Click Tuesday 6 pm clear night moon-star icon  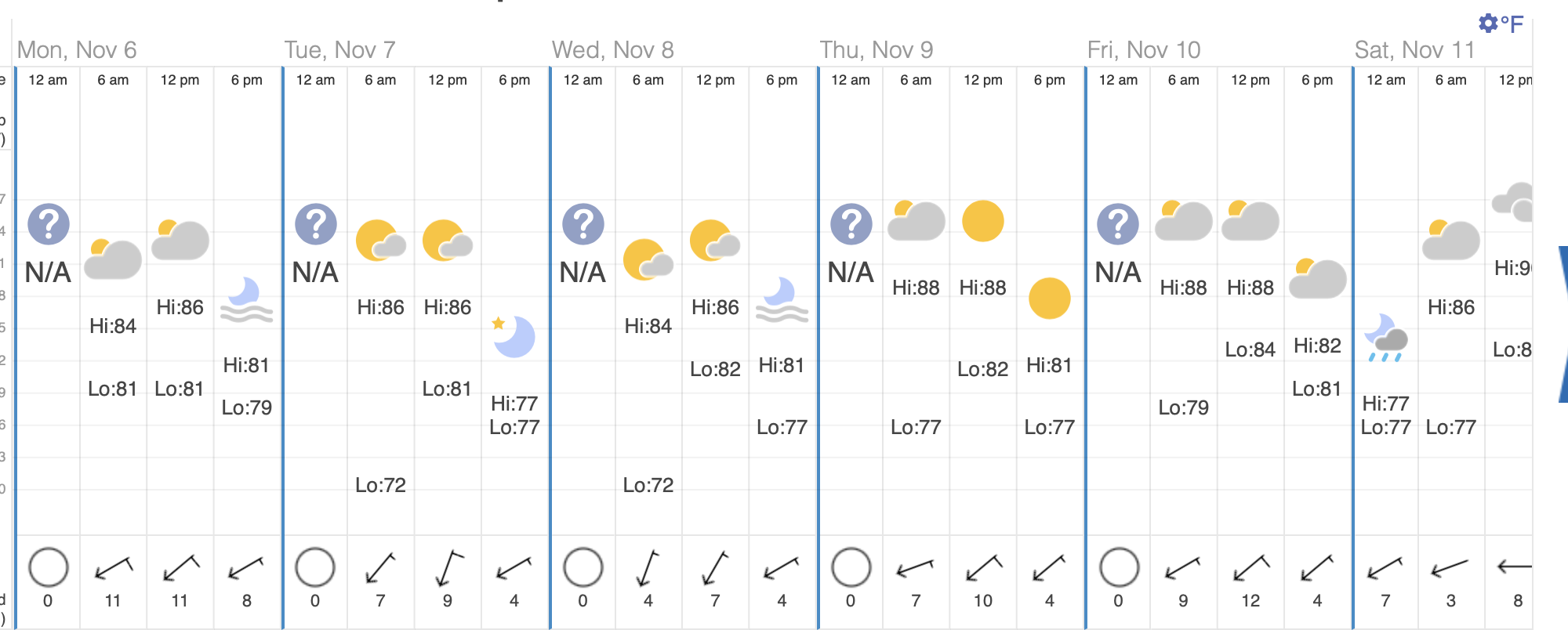point(514,336)
